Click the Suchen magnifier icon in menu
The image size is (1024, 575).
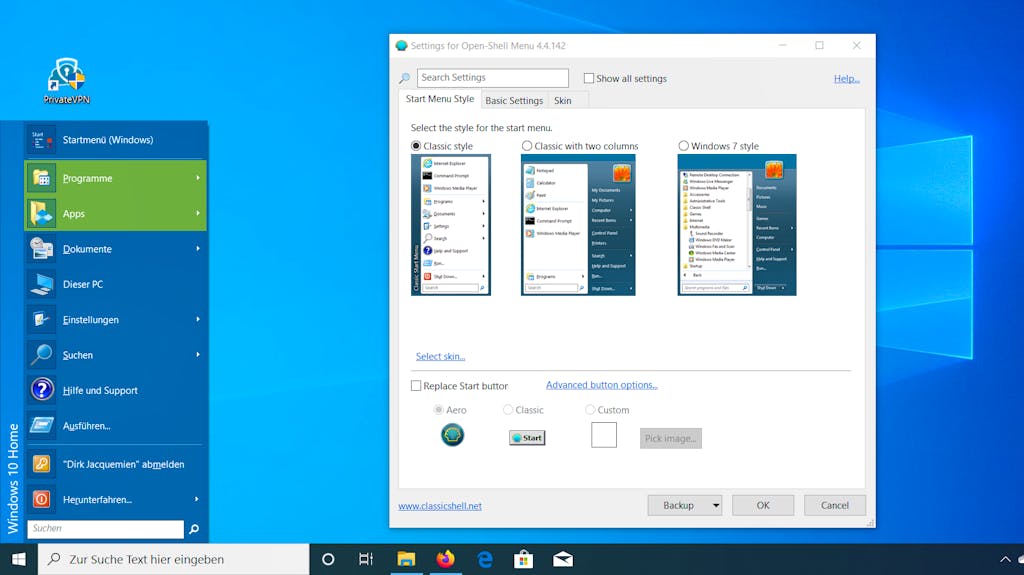tap(41, 355)
